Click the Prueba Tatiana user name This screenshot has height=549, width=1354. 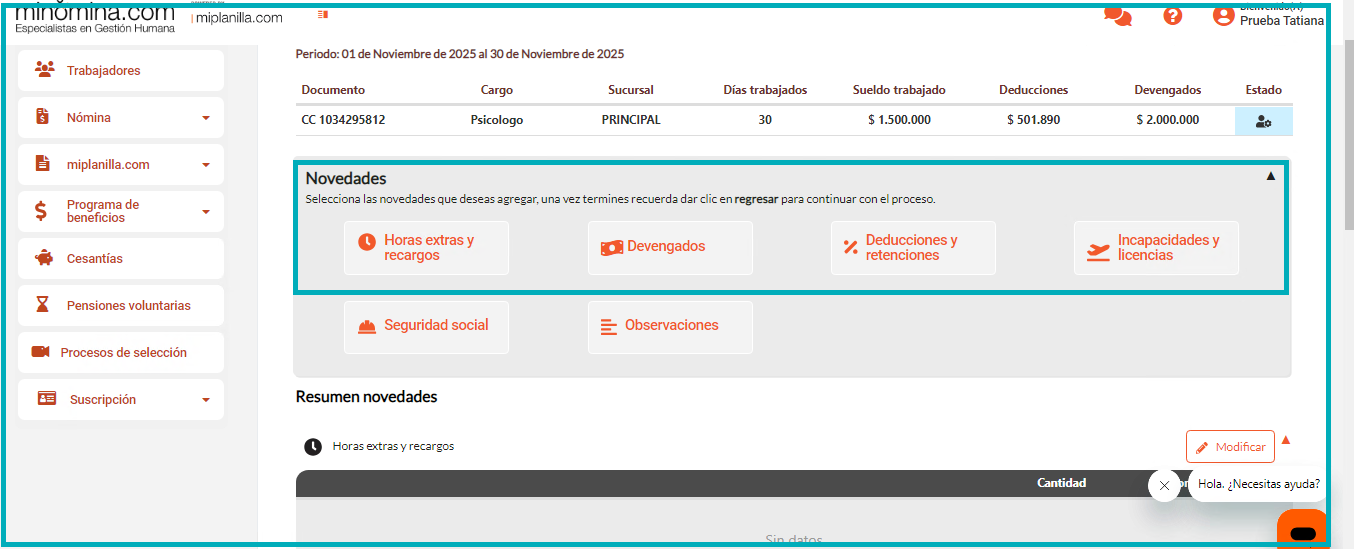pos(1282,21)
